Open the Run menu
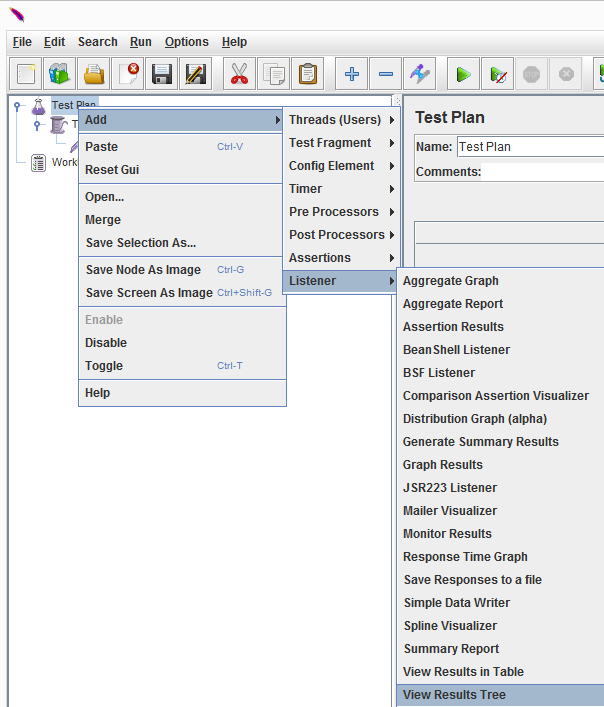 coord(141,42)
